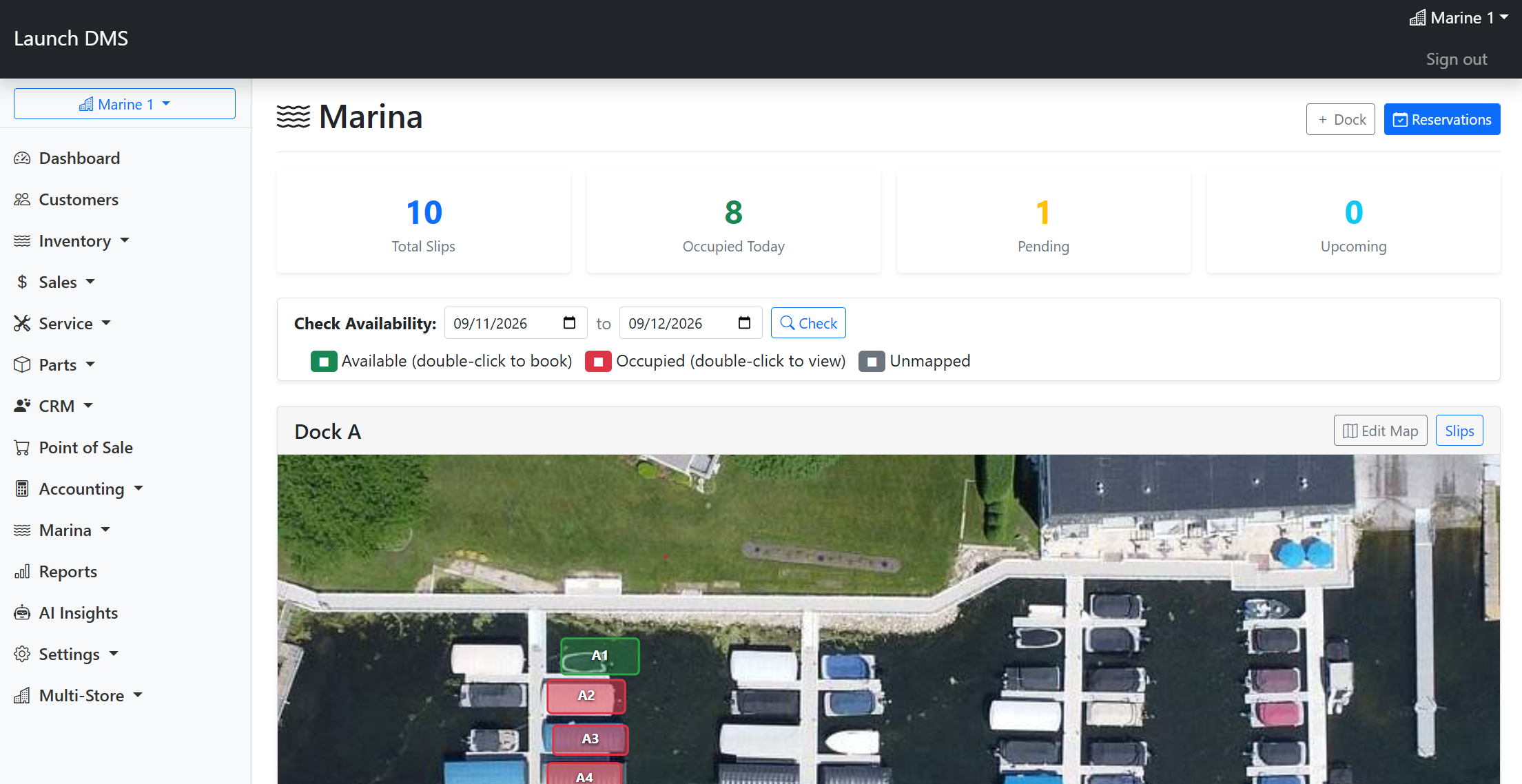Click the Parts box icon
Image resolution: width=1522 pixels, height=784 pixels.
coord(22,365)
